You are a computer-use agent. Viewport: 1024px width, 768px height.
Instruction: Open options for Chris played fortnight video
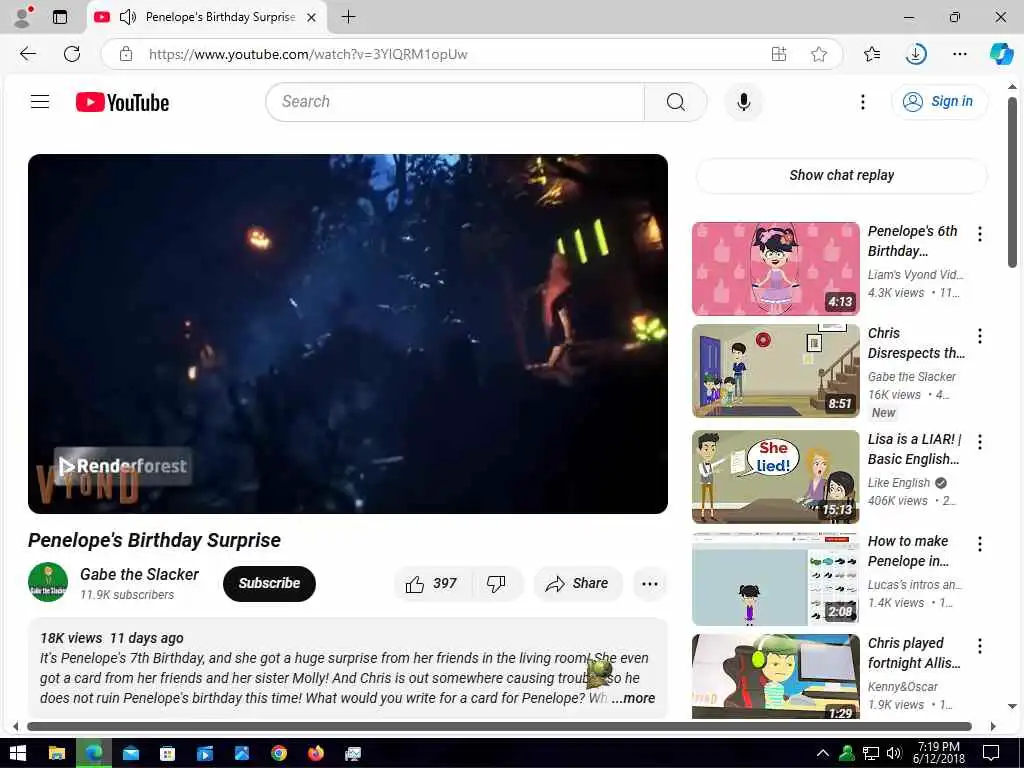point(980,646)
